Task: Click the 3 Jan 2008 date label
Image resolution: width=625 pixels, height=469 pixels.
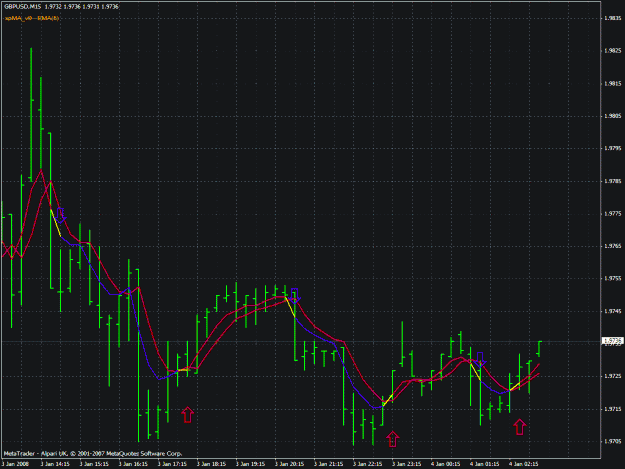Action: [x=15, y=464]
